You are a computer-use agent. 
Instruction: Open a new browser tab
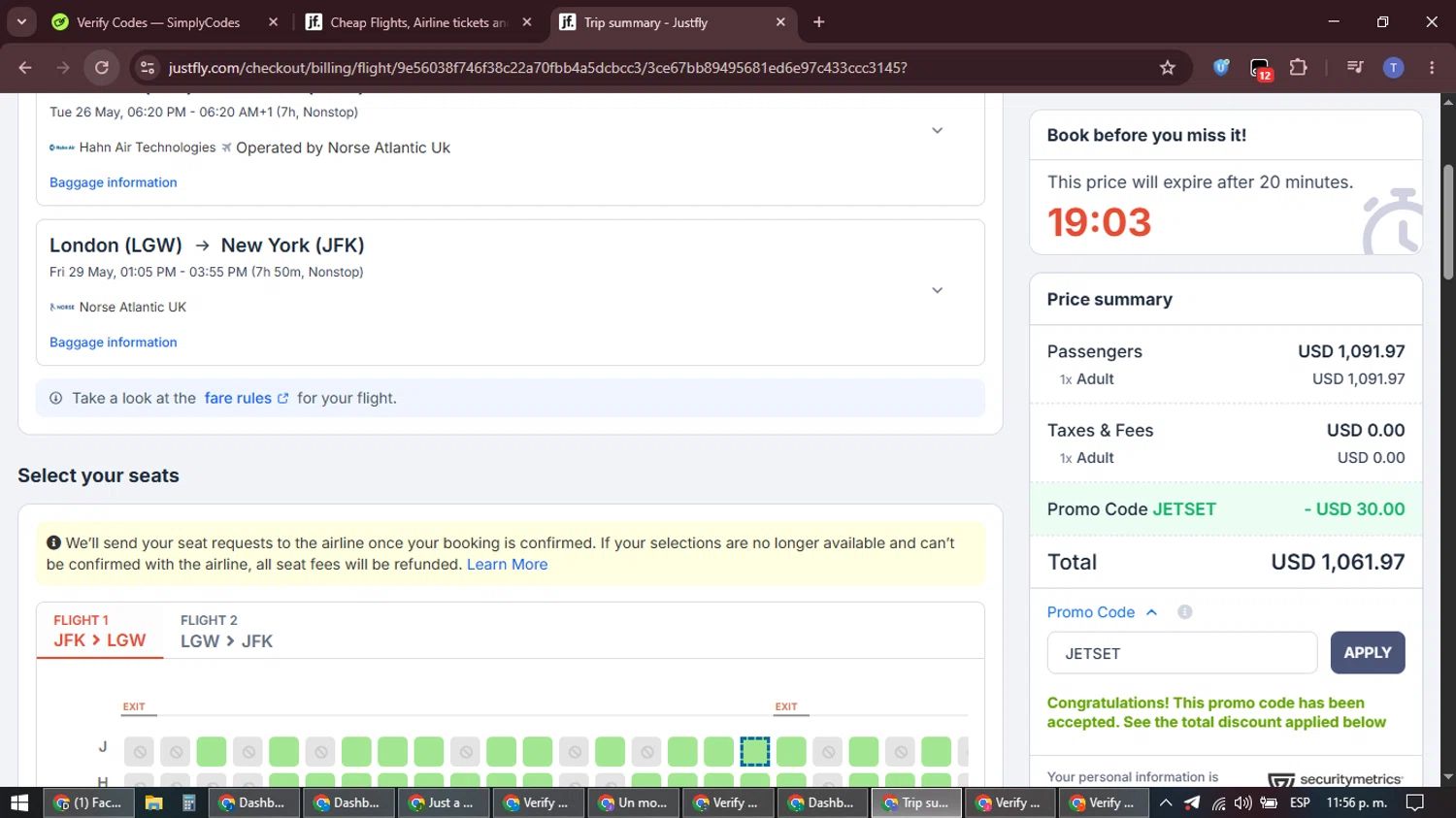coord(819,21)
